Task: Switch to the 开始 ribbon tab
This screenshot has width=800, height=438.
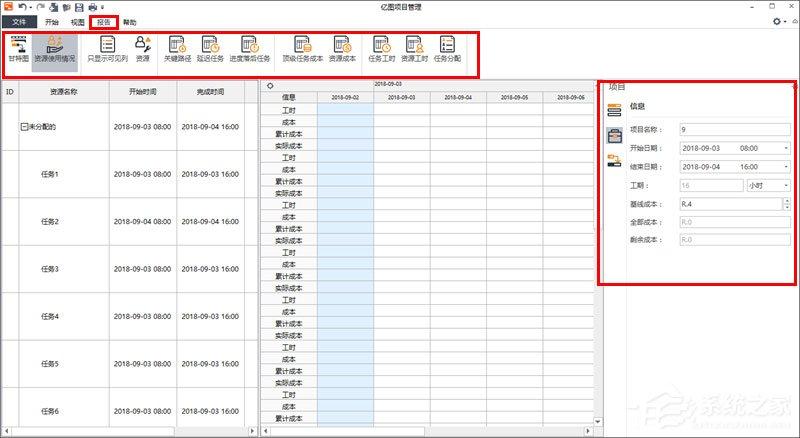Action: coord(52,22)
